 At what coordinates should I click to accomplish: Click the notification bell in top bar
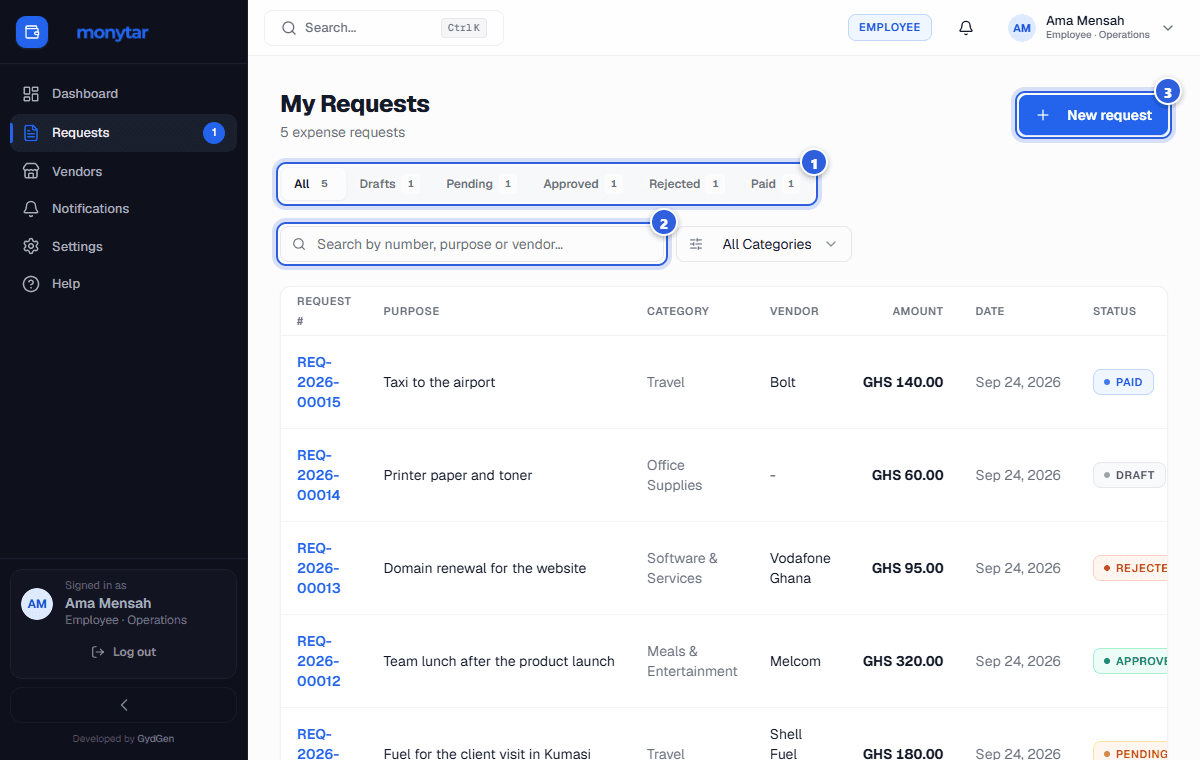(966, 28)
